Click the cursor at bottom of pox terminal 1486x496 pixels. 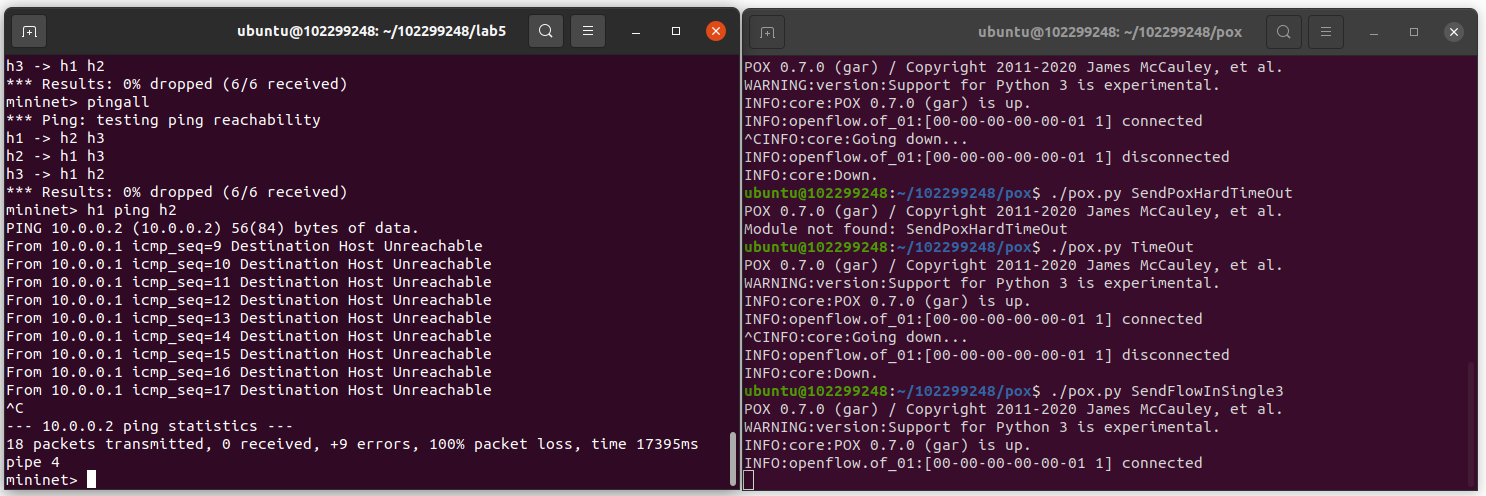point(748,480)
